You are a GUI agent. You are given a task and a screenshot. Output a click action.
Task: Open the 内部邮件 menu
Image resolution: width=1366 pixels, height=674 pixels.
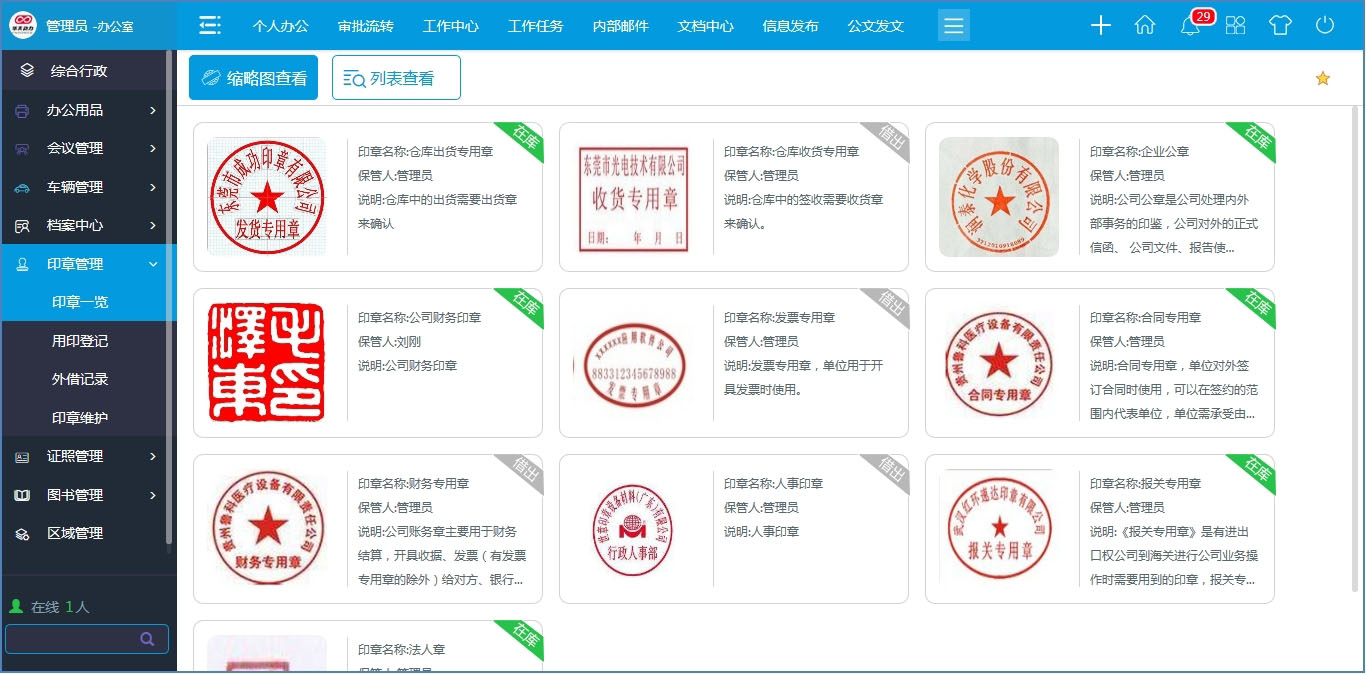620,27
